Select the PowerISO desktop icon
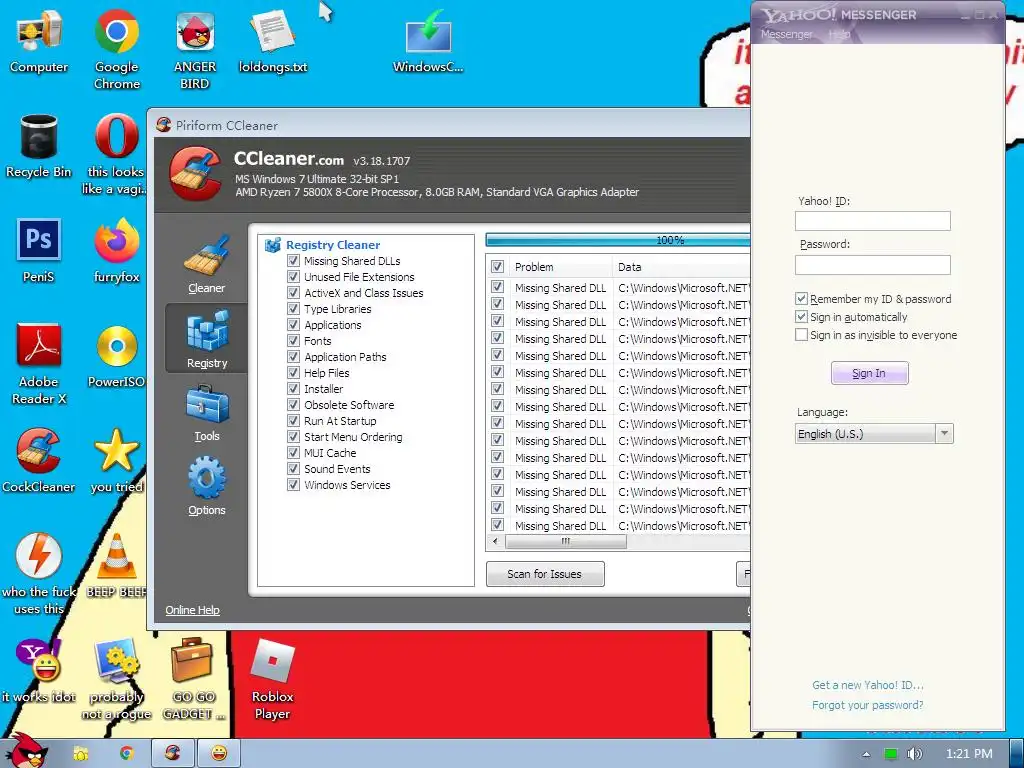 pyautogui.click(x=117, y=356)
